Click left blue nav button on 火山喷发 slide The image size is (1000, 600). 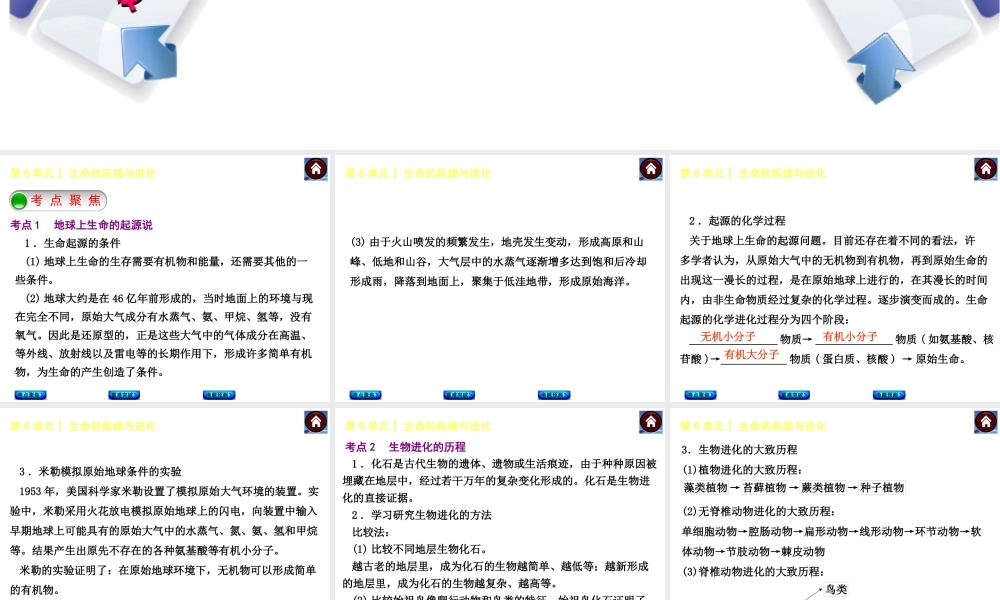pos(365,395)
